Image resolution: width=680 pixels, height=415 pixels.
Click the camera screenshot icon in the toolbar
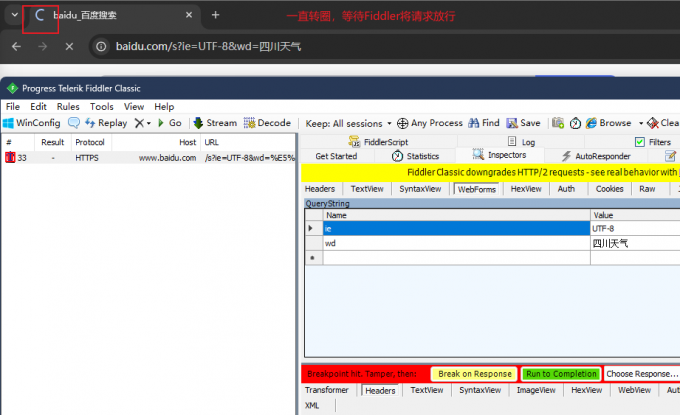558,123
